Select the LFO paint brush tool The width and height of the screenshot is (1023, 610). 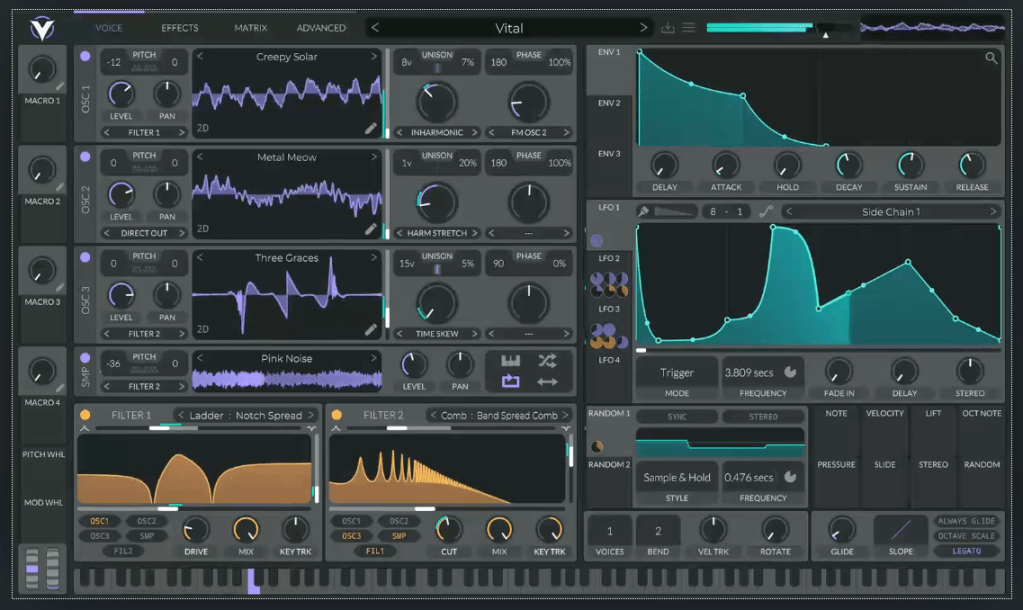[x=644, y=212]
